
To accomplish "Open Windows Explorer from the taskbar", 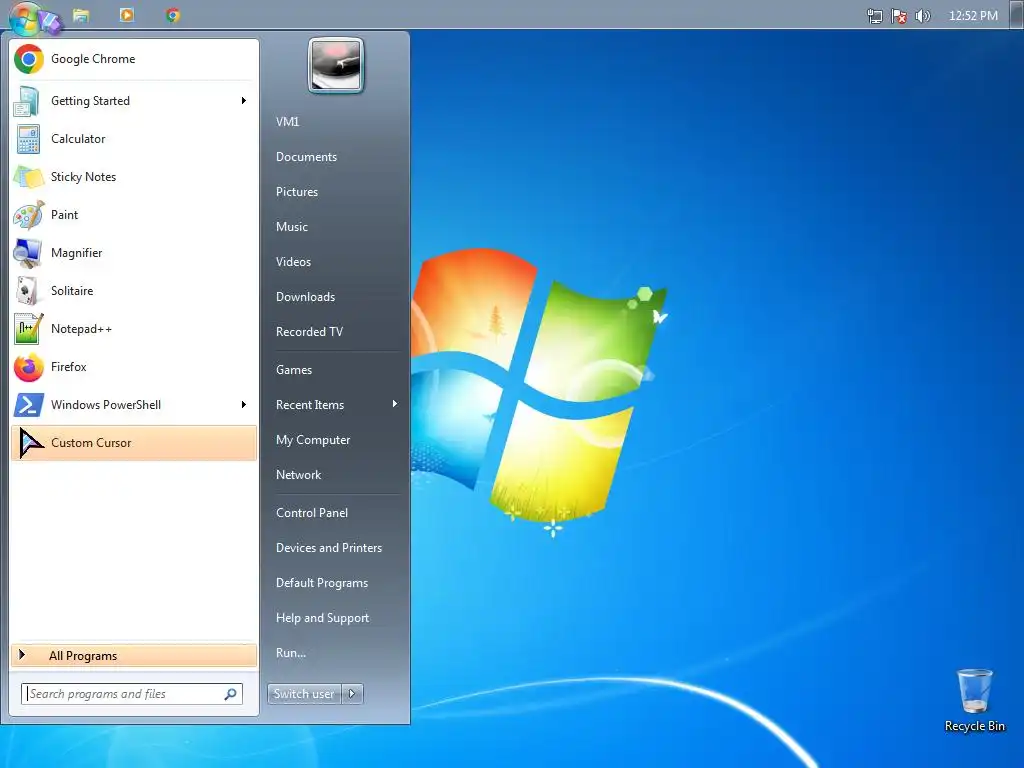I will click(81, 15).
